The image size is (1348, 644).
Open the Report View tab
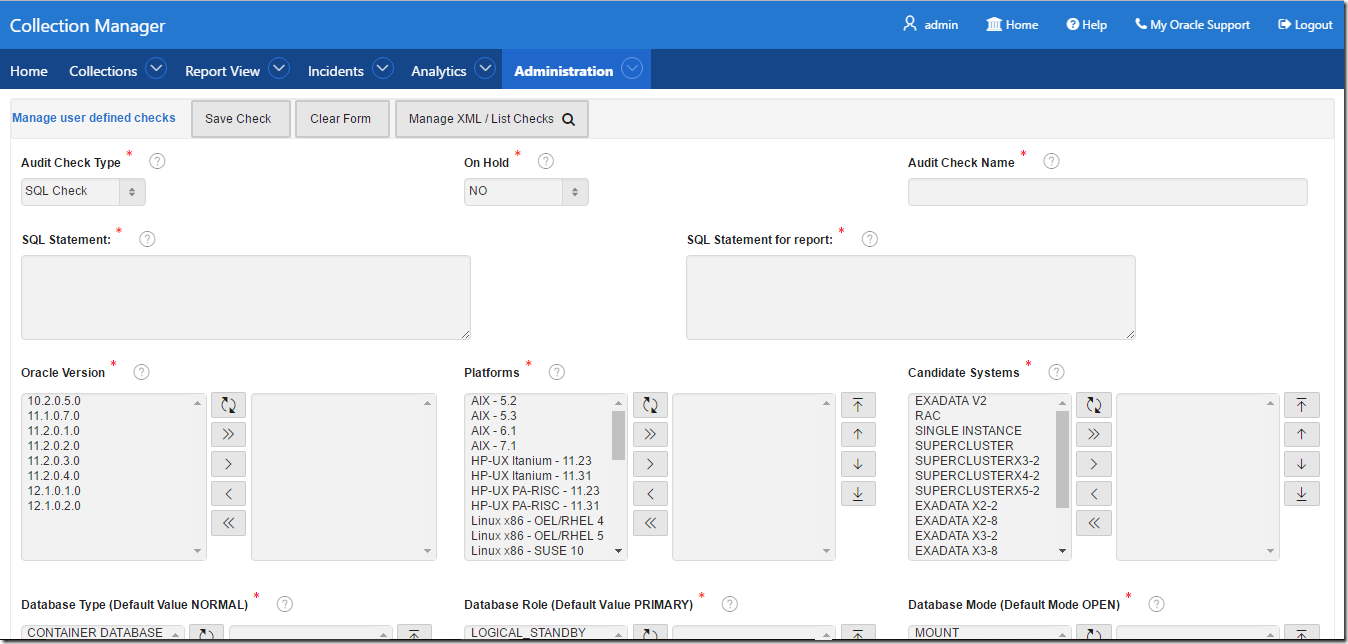pyautogui.click(x=222, y=71)
